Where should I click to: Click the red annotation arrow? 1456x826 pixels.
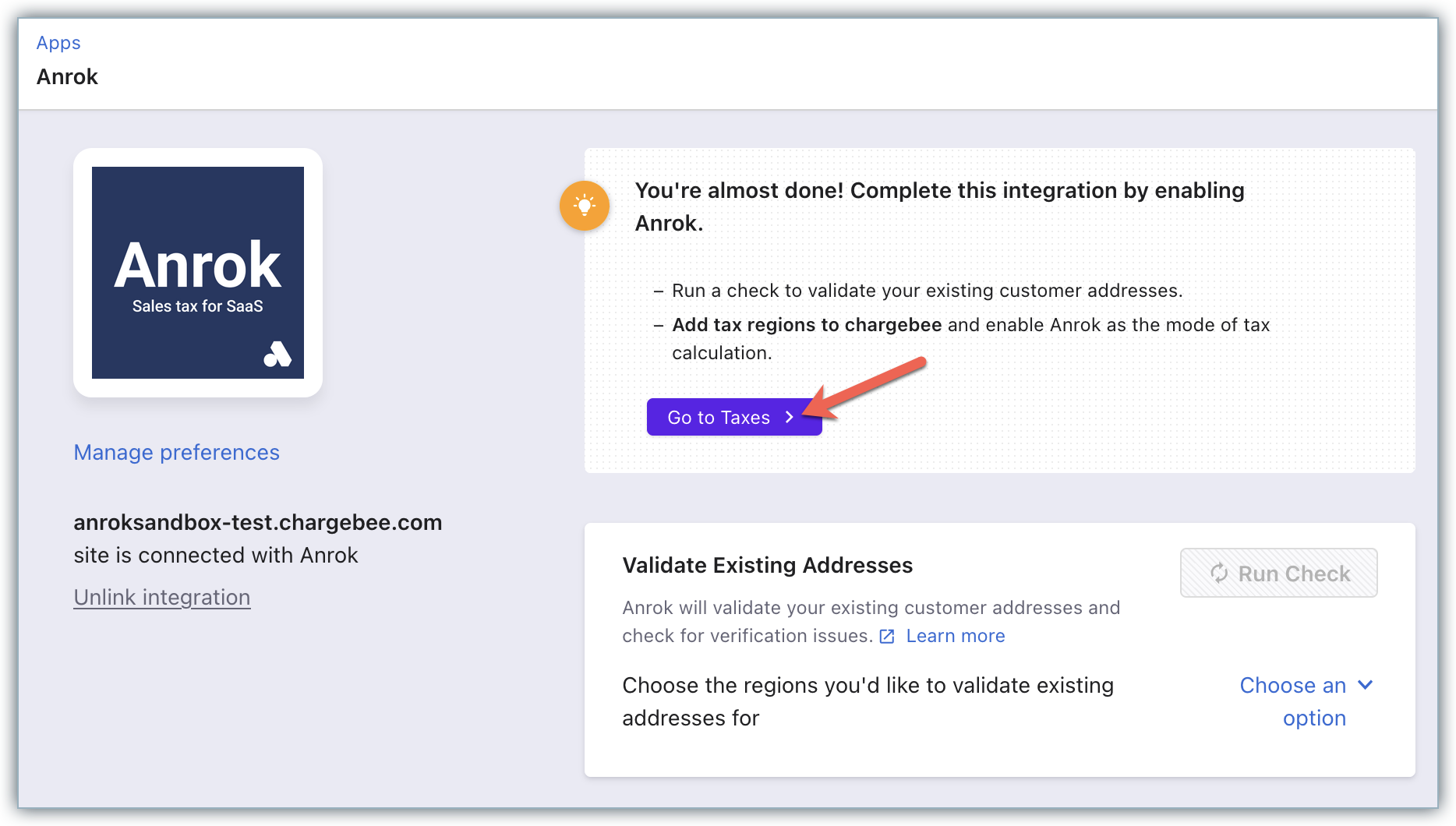(x=865, y=387)
